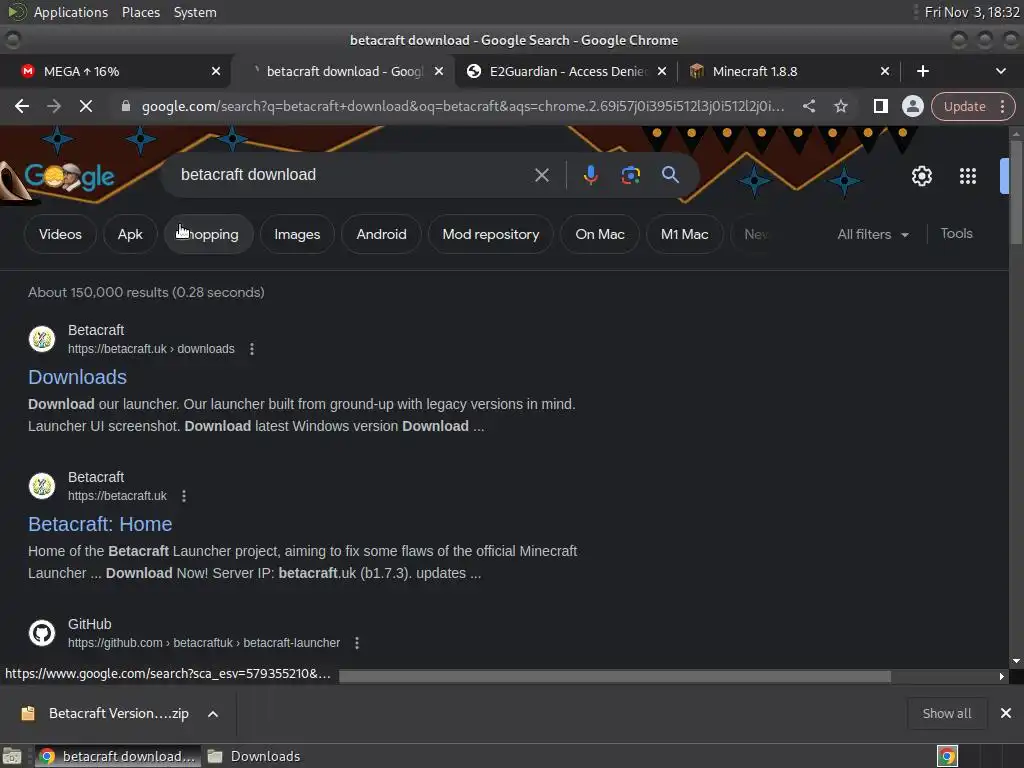Stop loading the page
1024x768 pixels.
click(x=86, y=106)
